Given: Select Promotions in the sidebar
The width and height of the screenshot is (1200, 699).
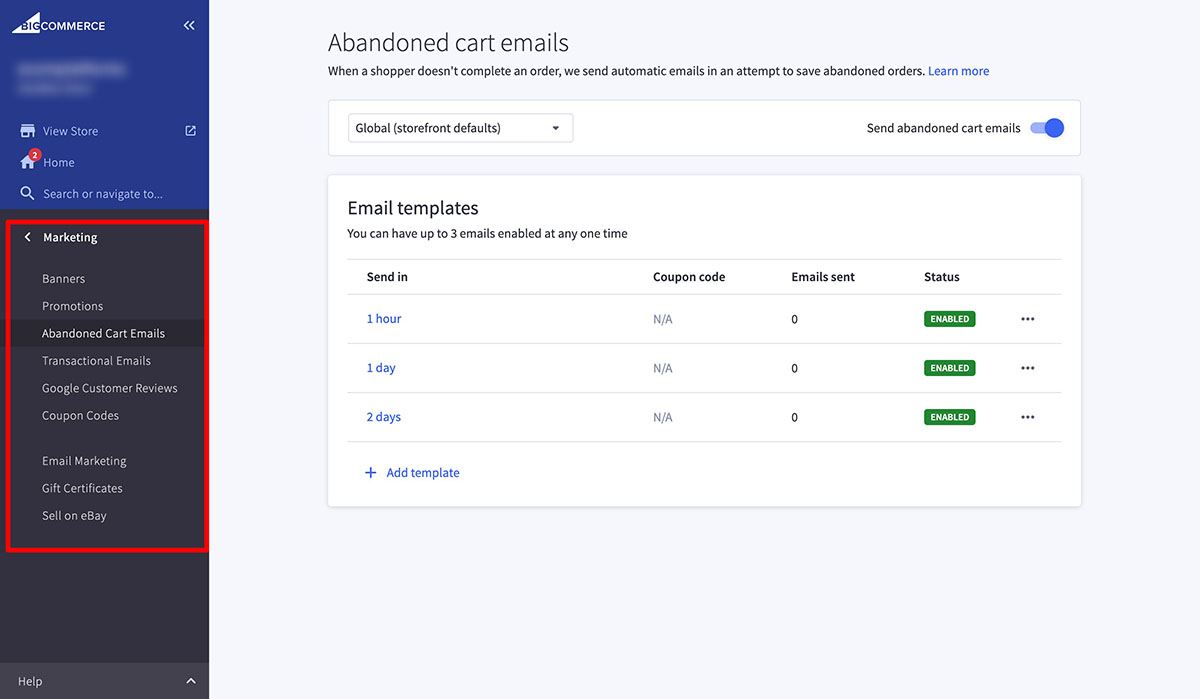Looking at the screenshot, I should pyautogui.click(x=74, y=305).
